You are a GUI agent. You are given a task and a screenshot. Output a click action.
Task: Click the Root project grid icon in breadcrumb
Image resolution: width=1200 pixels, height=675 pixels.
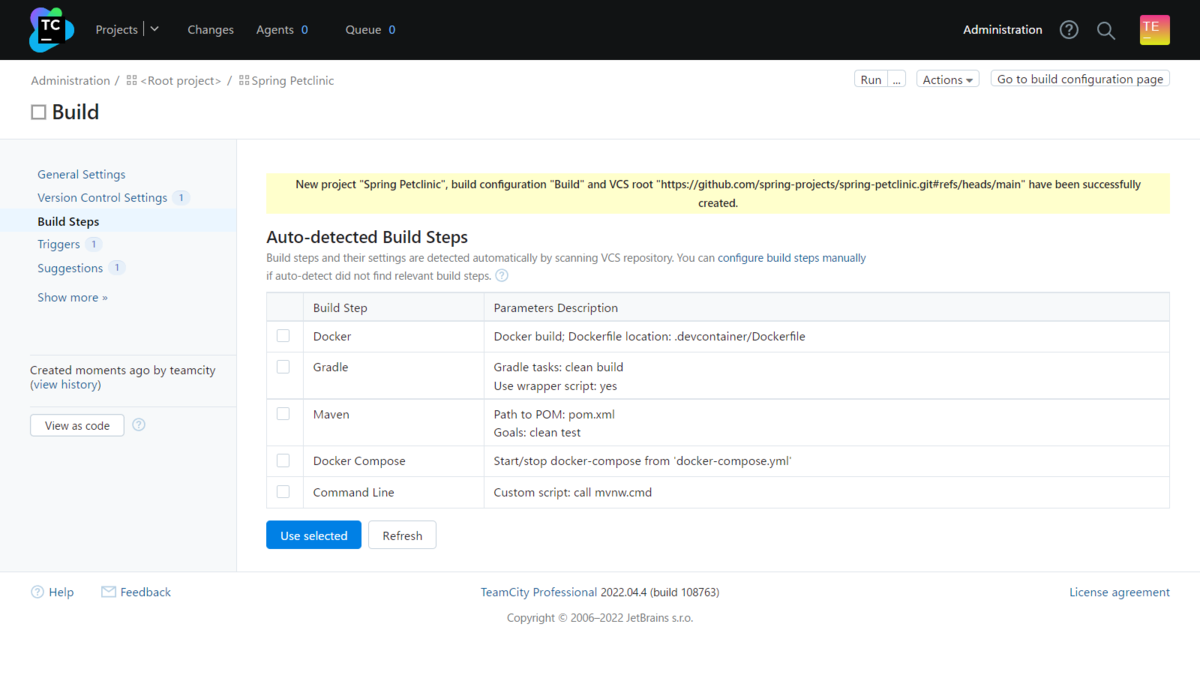(x=132, y=80)
